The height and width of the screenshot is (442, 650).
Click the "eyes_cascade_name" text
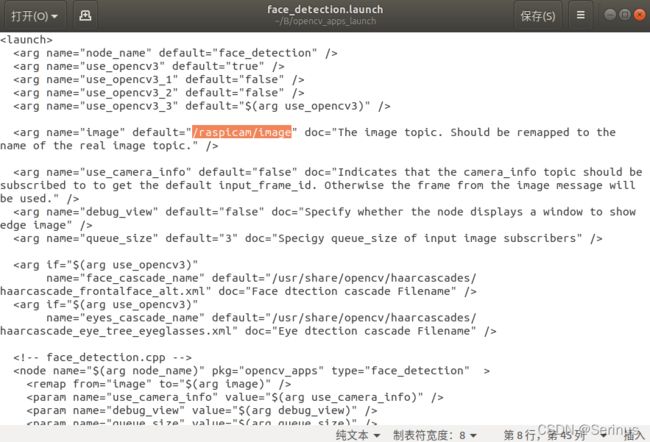142,318
